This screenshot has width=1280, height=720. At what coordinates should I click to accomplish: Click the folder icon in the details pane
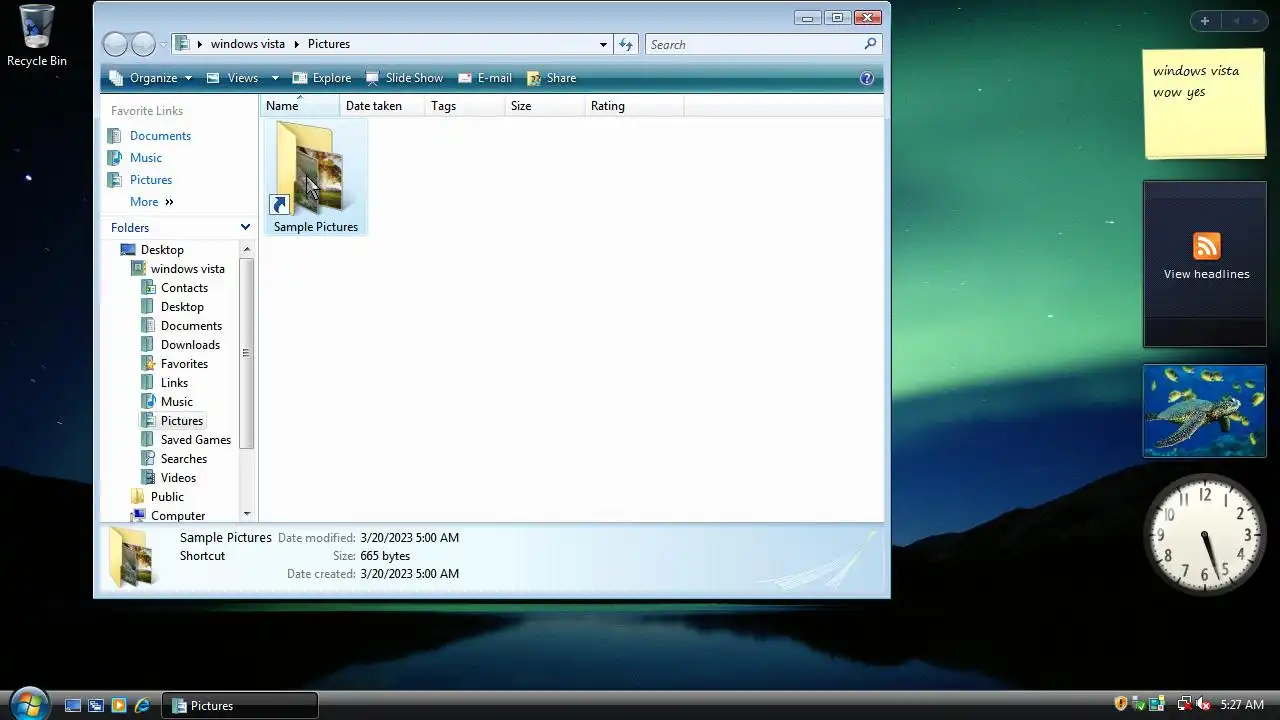(131, 557)
